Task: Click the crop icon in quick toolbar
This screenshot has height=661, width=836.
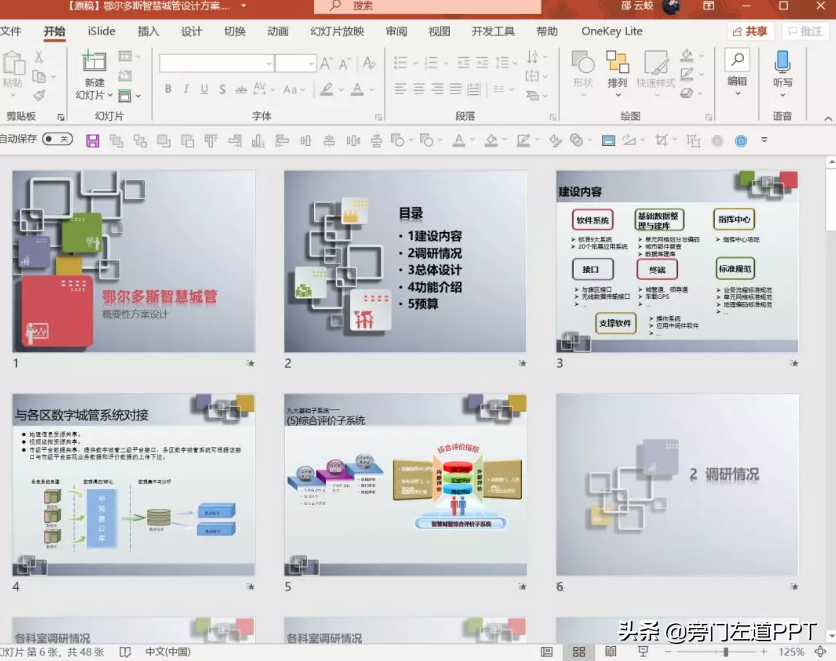Action: pos(662,140)
